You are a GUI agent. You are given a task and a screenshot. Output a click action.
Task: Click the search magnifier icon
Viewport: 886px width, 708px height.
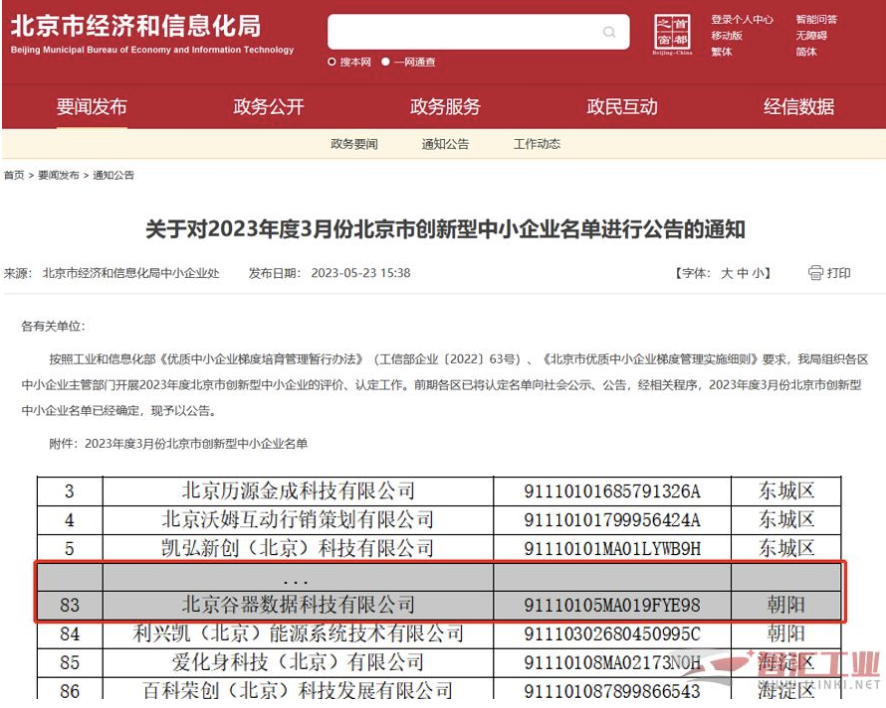(x=609, y=32)
